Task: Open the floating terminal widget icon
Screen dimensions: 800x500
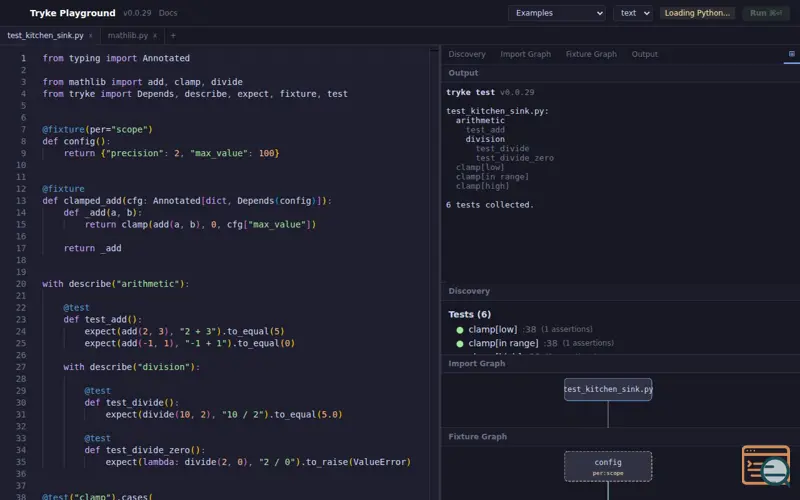Action: (x=766, y=465)
